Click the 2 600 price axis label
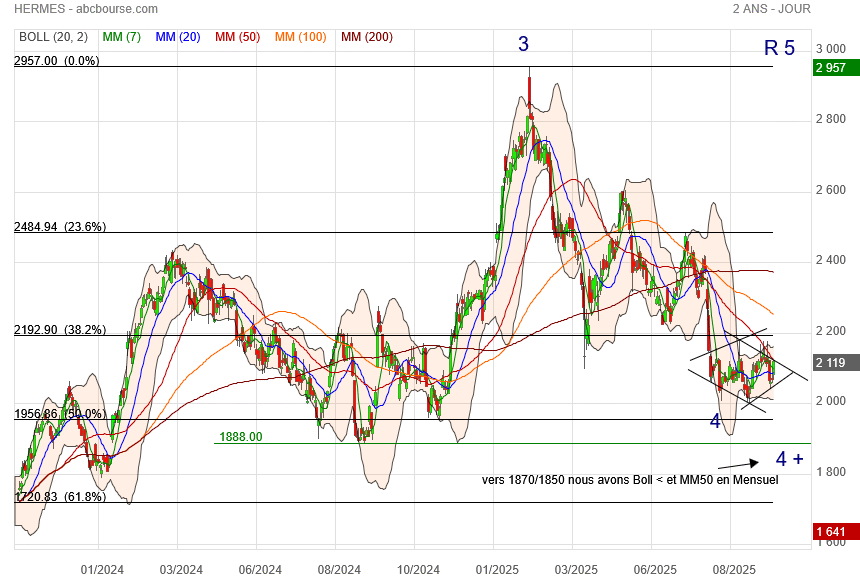The width and height of the screenshot is (860, 580). 831,190
